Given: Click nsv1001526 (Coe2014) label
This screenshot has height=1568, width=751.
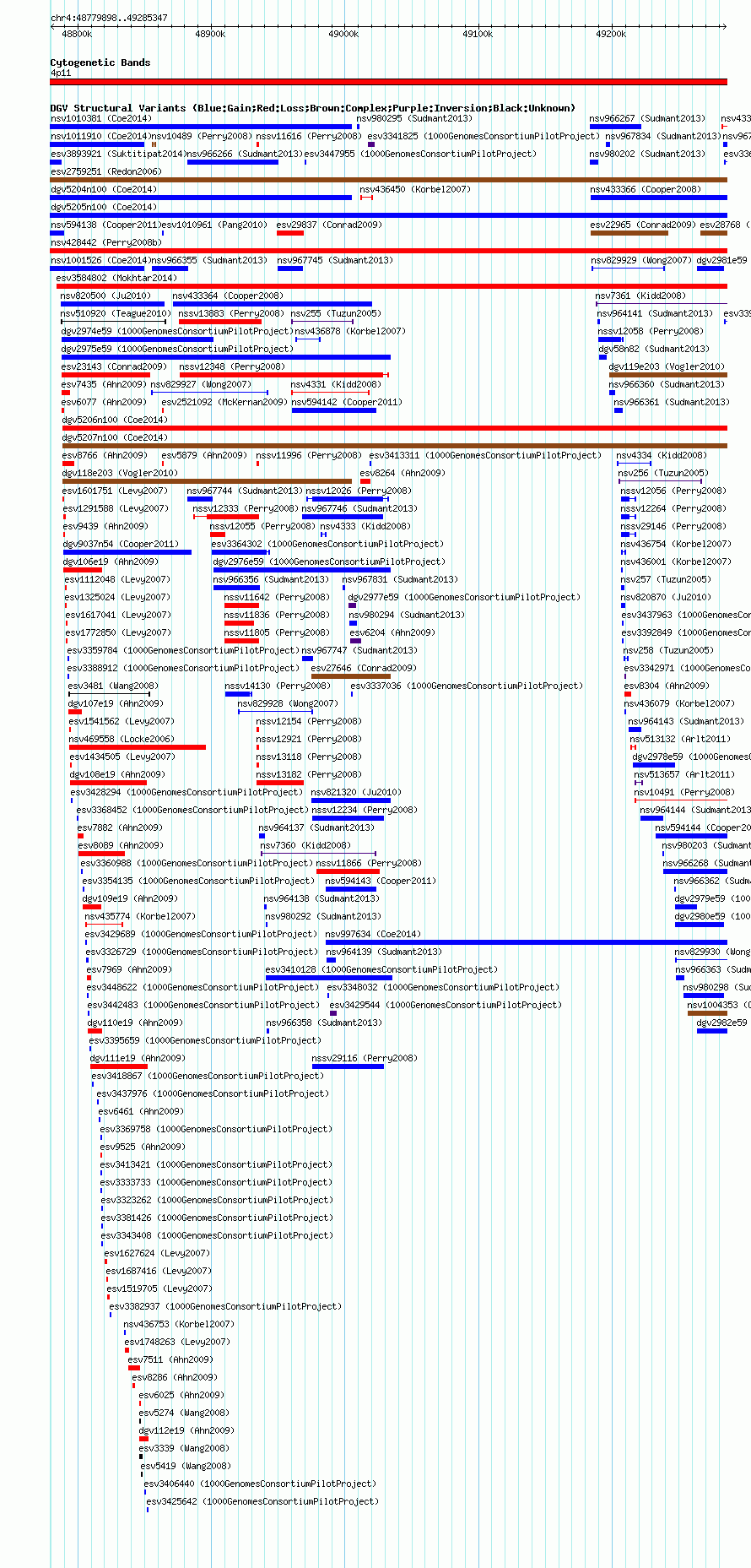Looking at the screenshot, I should click(x=101, y=260).
